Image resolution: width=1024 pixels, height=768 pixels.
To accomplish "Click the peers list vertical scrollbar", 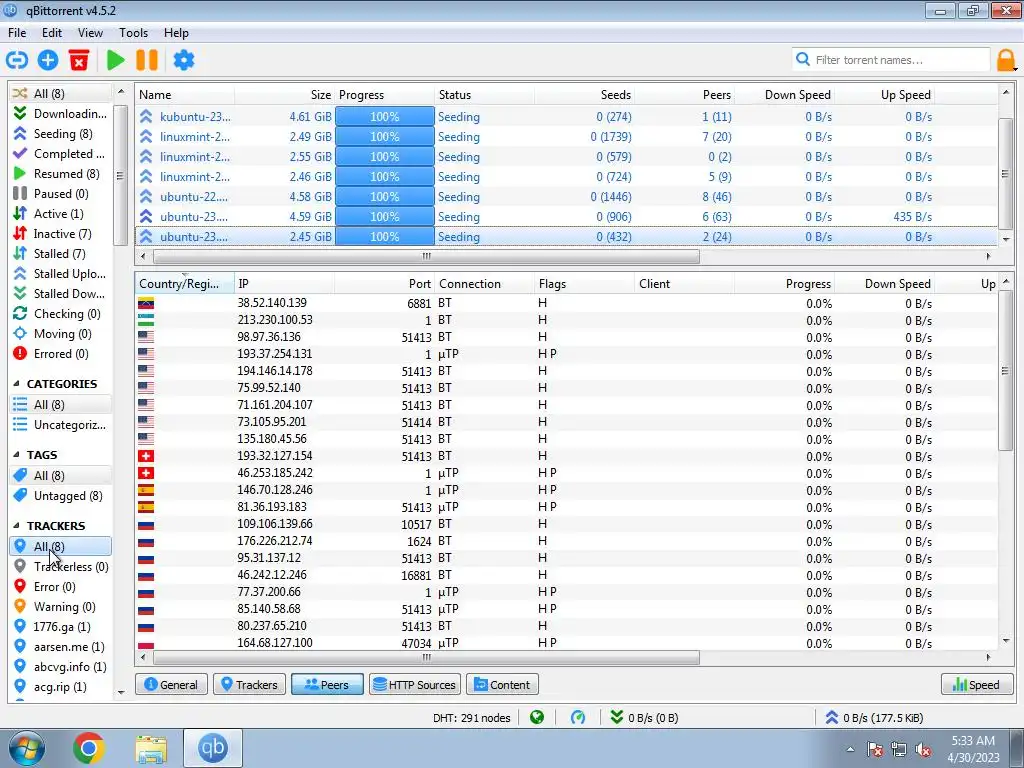I will tap(1006, 370).
